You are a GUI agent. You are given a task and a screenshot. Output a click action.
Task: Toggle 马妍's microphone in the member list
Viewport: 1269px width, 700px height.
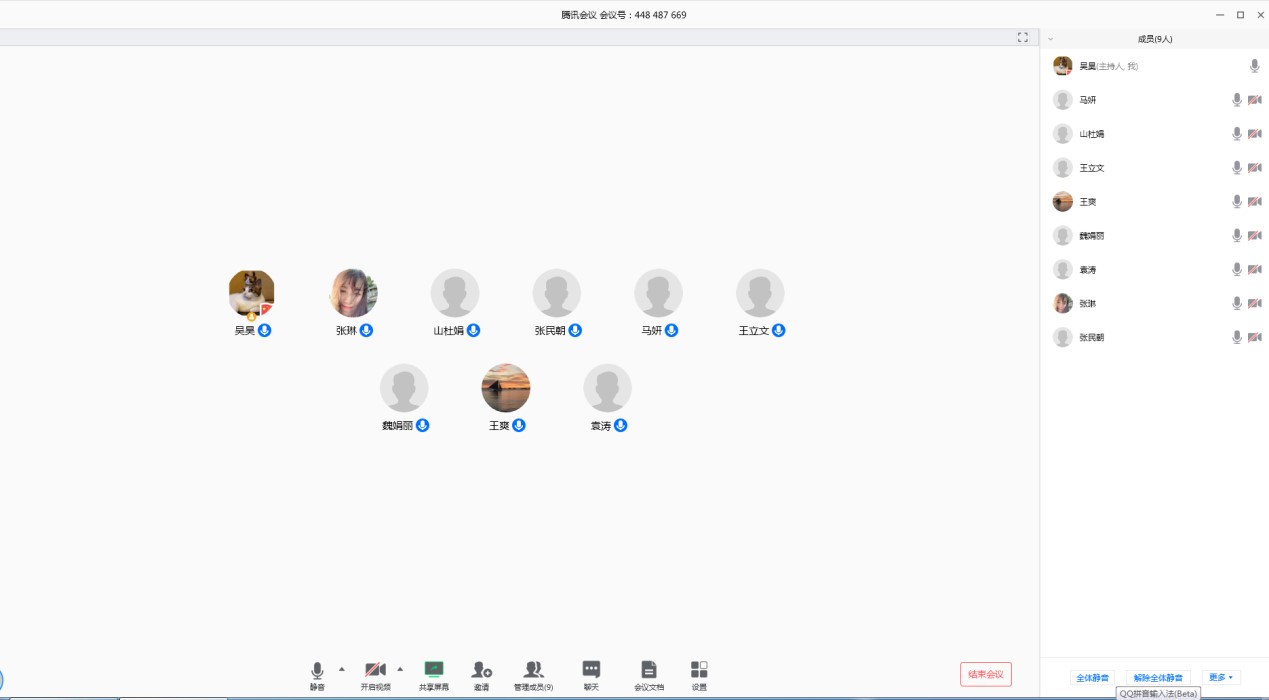tap(1237, 100)
